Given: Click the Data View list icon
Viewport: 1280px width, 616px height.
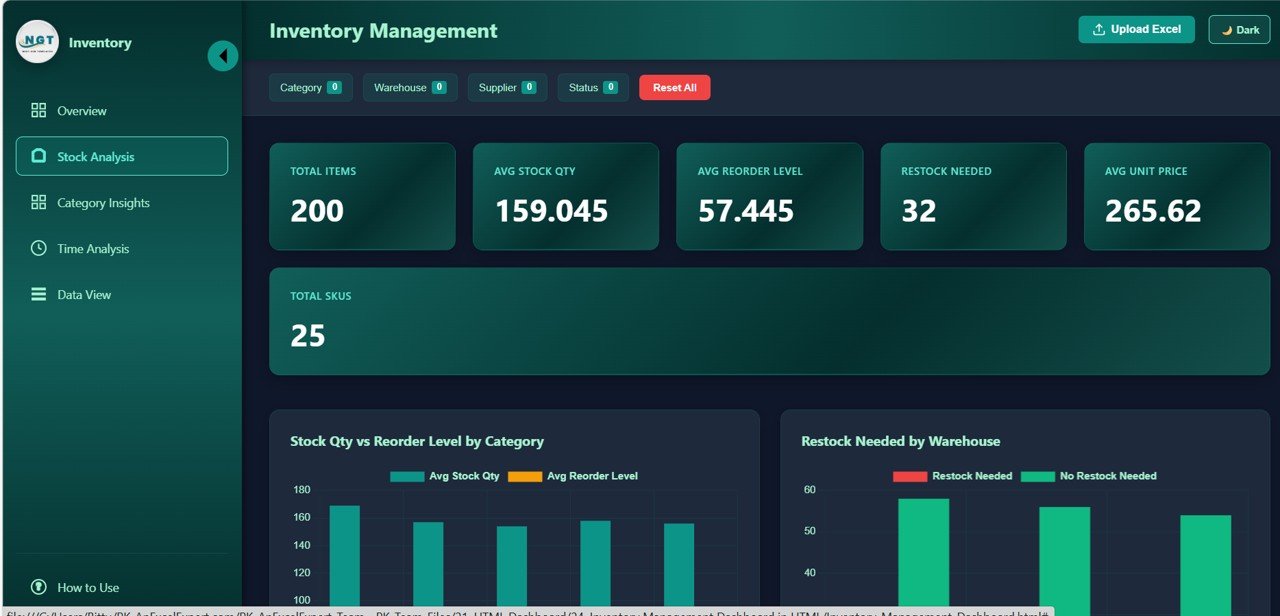Looking at the screenshot, I should [x=39, y=295].
